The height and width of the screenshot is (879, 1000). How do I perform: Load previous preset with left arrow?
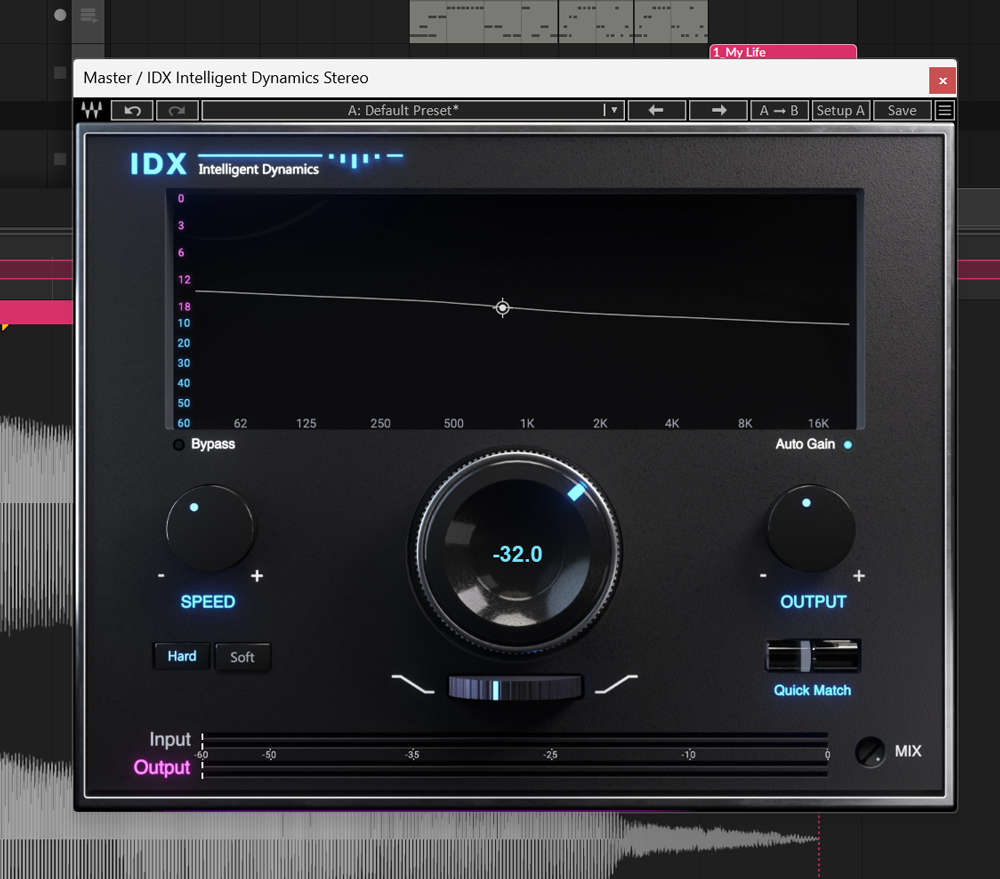(656, 110)
